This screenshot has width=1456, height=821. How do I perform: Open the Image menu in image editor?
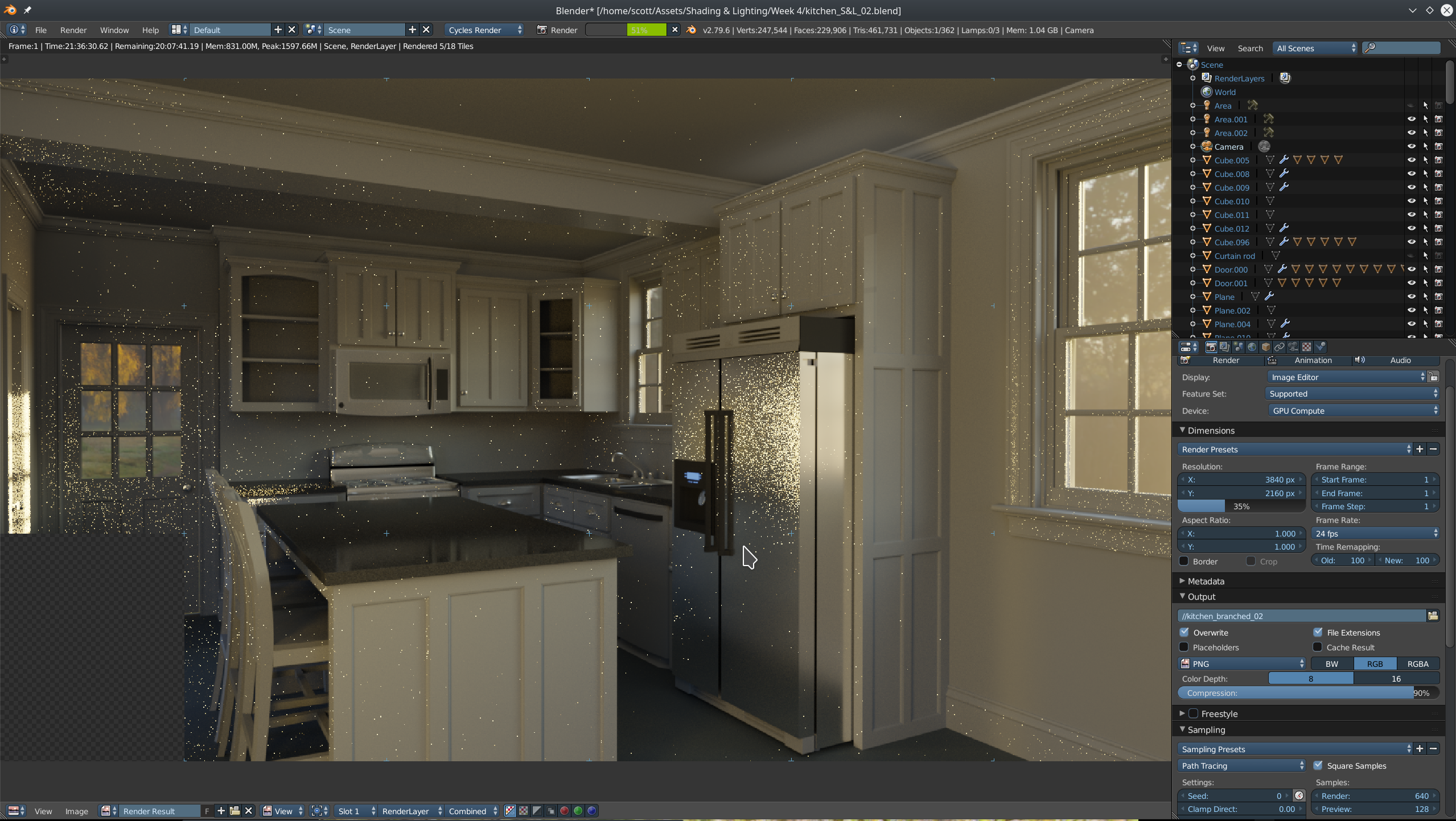coord(76,811)
